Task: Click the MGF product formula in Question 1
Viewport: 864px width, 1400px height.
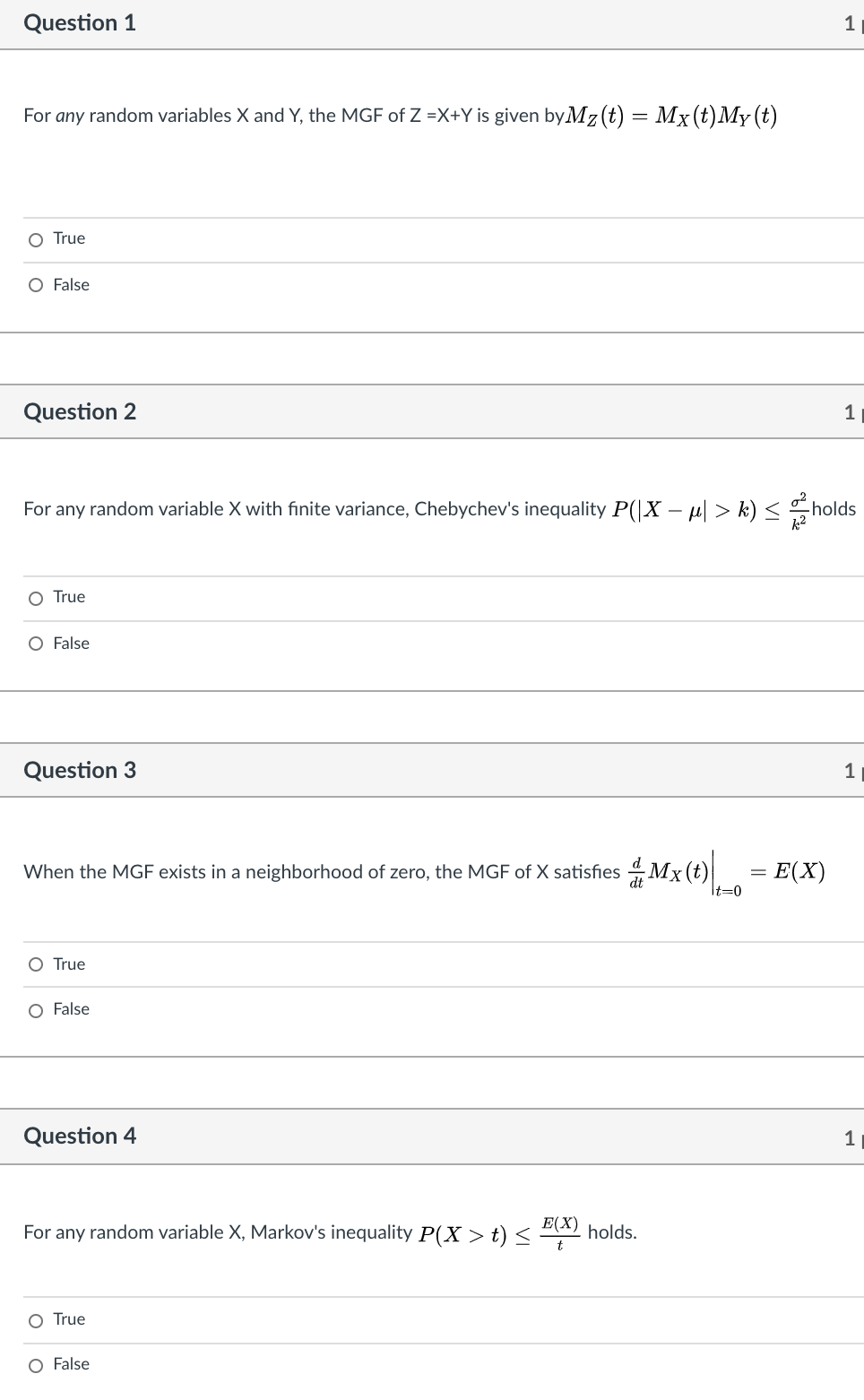Action: 672,116
